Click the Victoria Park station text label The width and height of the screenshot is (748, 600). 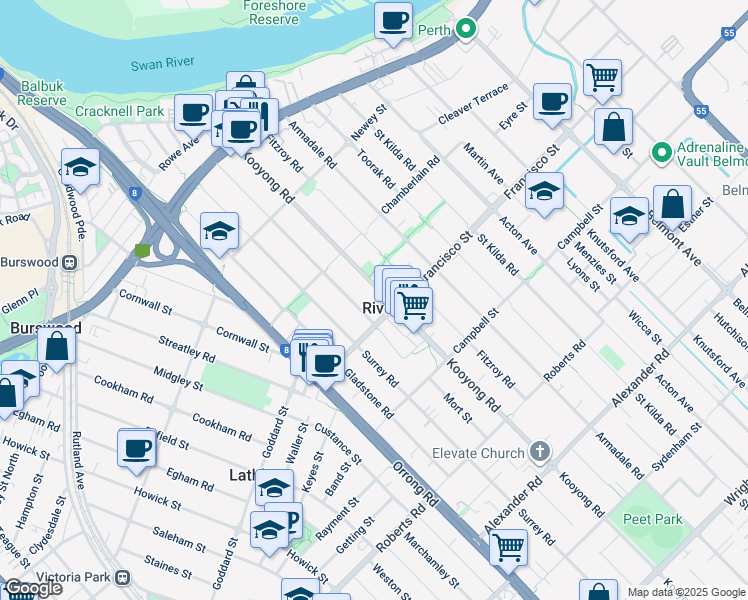click(x=73, y=577)
